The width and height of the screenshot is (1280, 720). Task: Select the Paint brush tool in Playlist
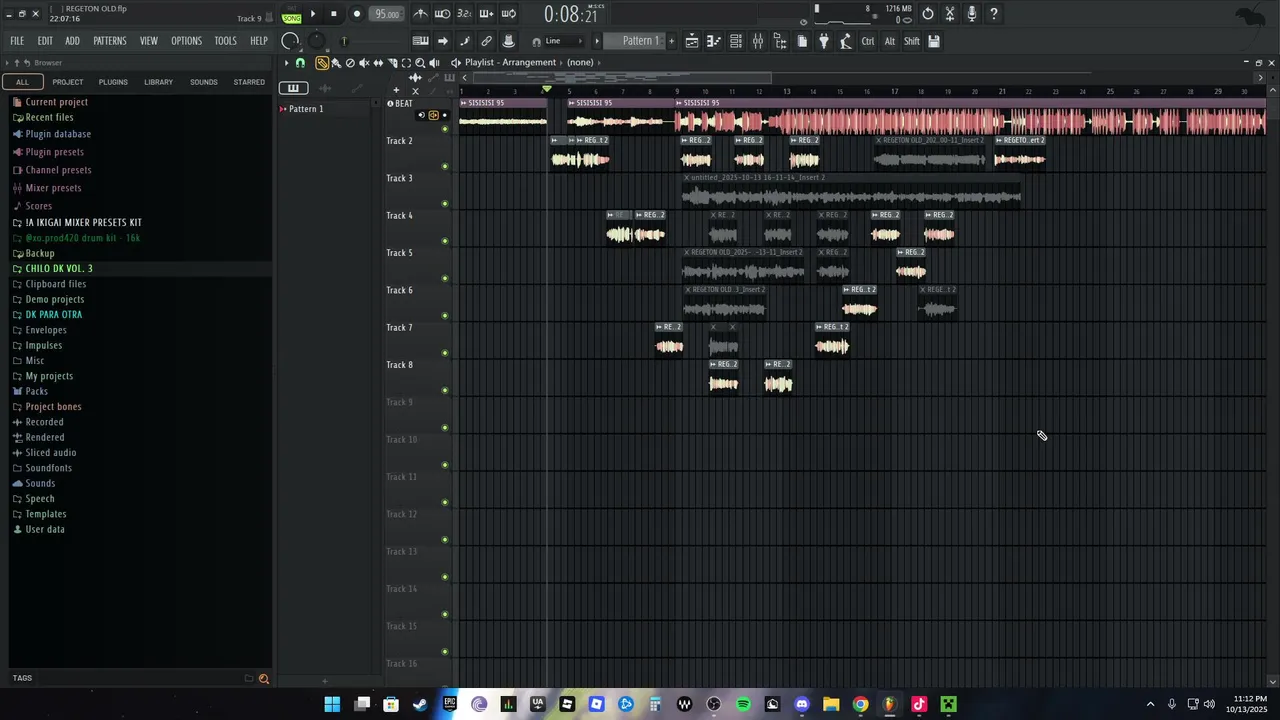(336, 62)
